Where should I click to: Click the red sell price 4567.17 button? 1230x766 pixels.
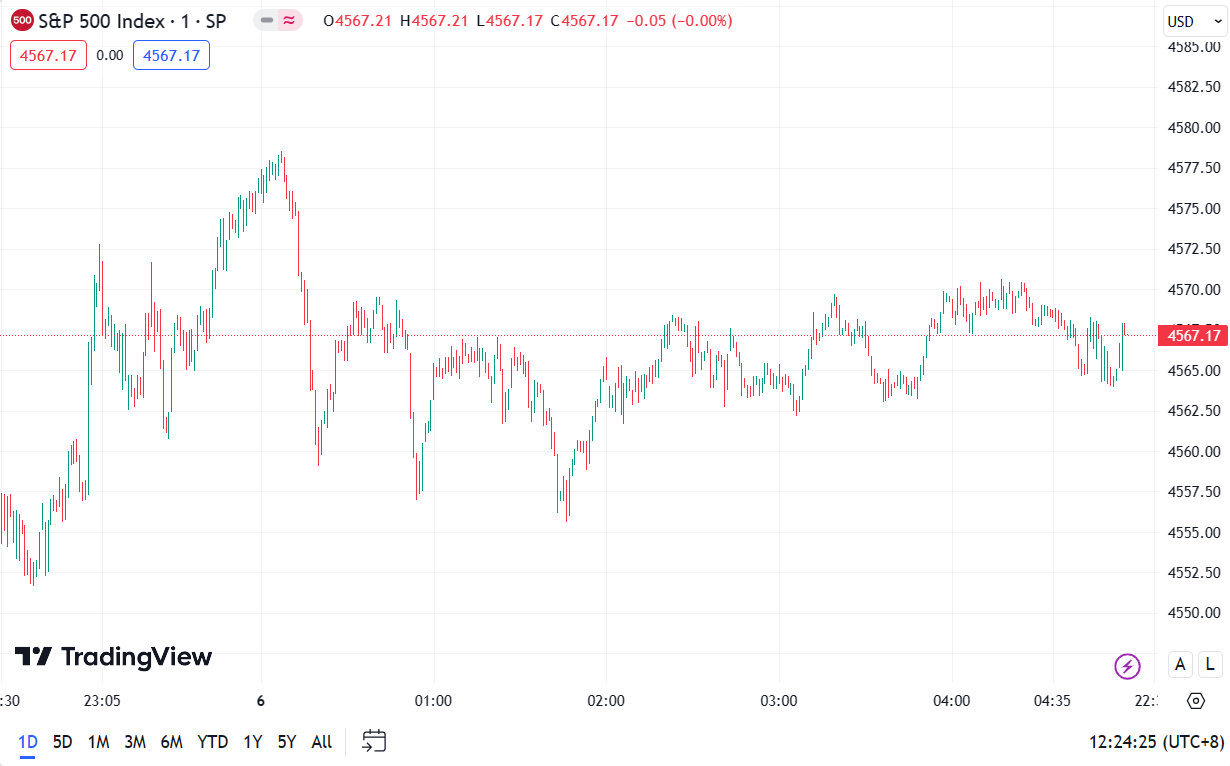(x=48, y=55)
